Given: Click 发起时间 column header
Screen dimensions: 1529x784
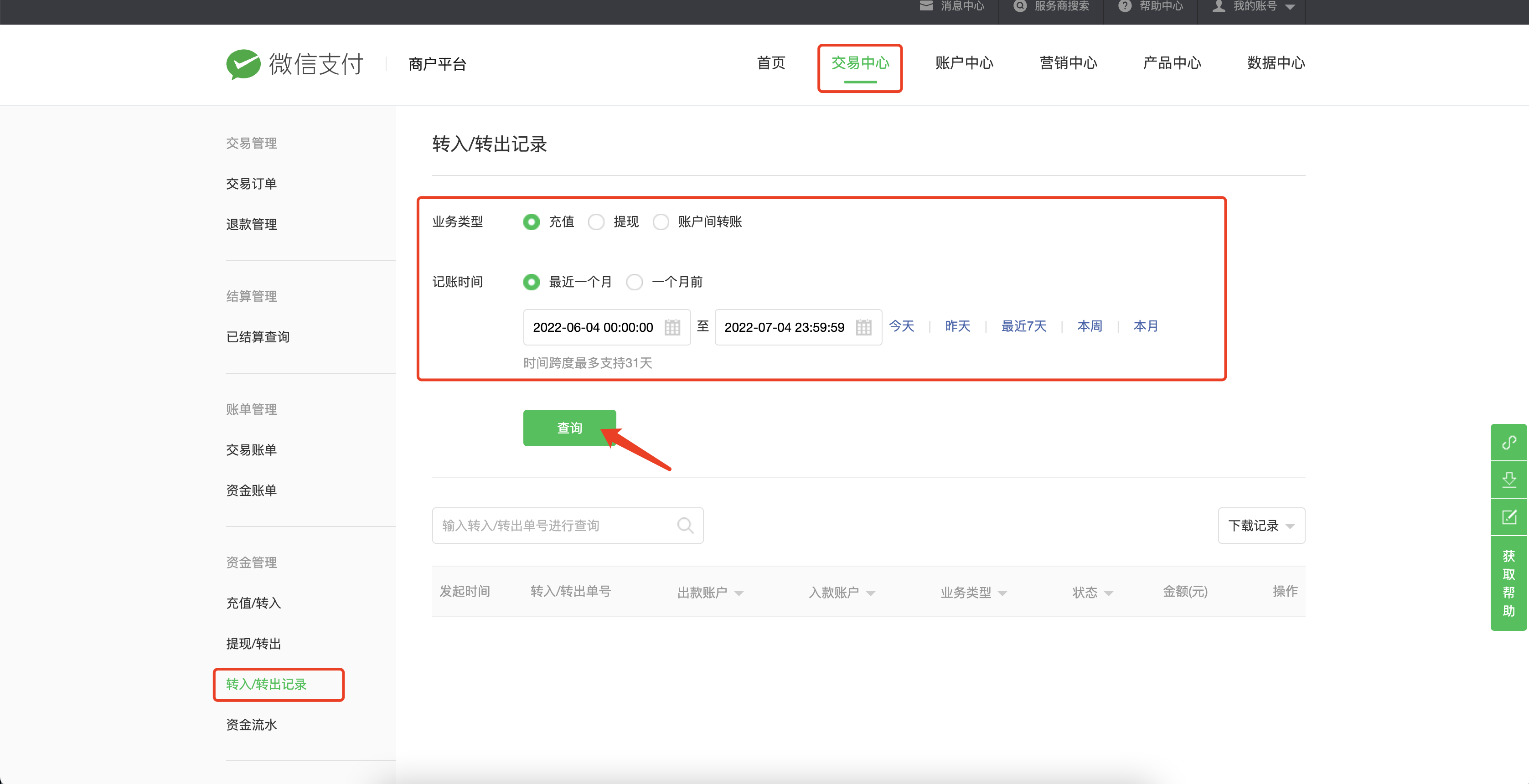Looking at the screenshot, I should tap(465, 591).
